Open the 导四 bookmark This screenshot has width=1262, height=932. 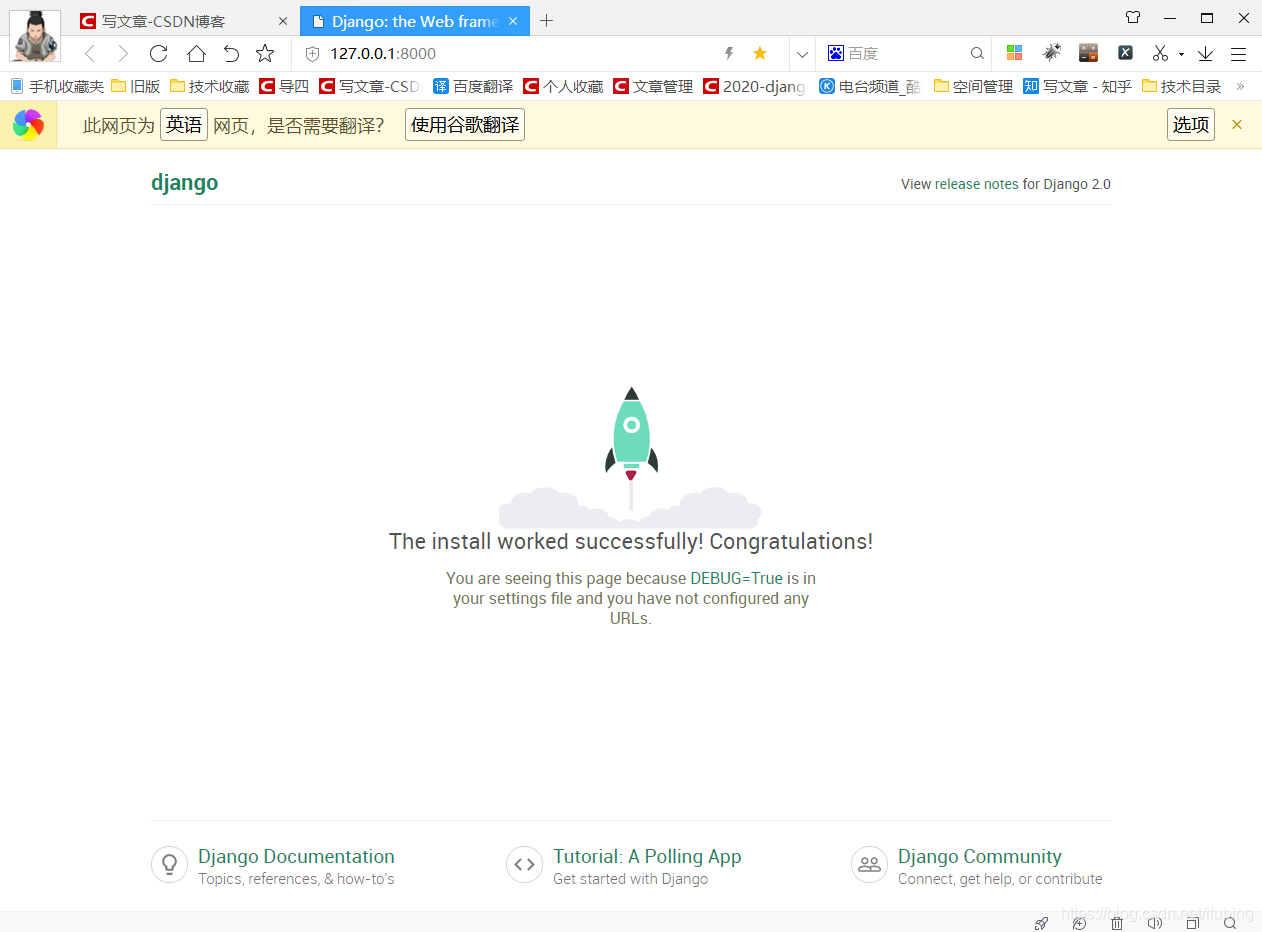click(284, 87)
